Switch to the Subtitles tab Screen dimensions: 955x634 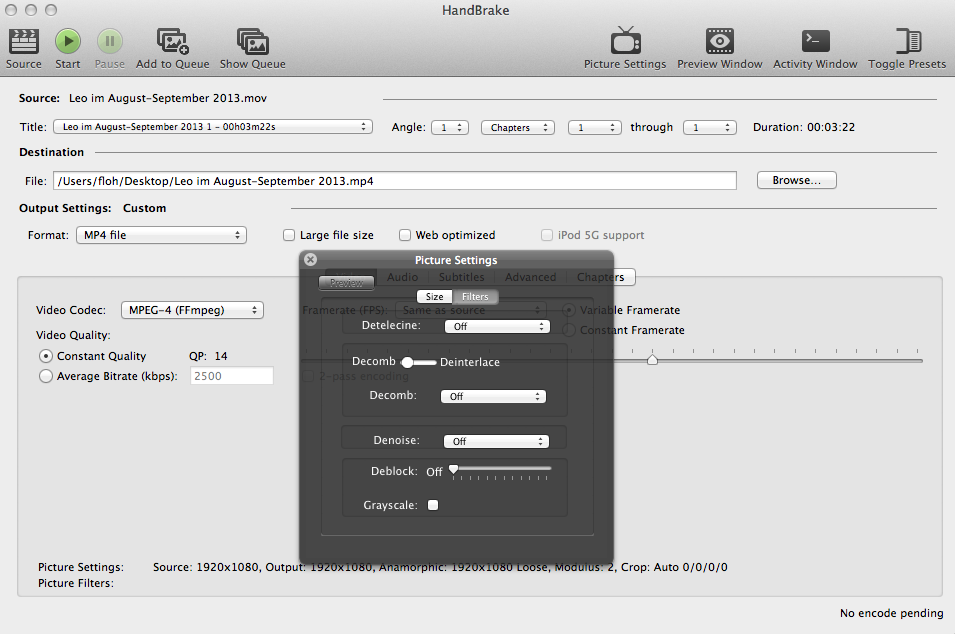(x=461, y=277)
